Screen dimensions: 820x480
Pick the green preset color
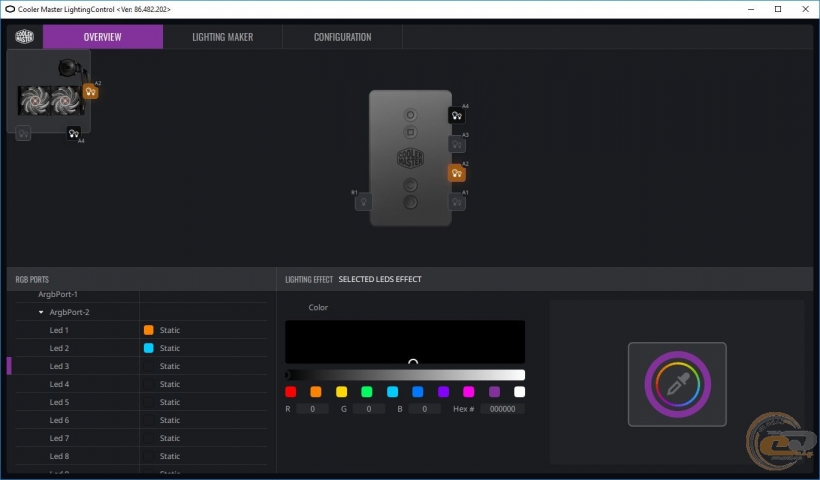(x=367, y=392)
